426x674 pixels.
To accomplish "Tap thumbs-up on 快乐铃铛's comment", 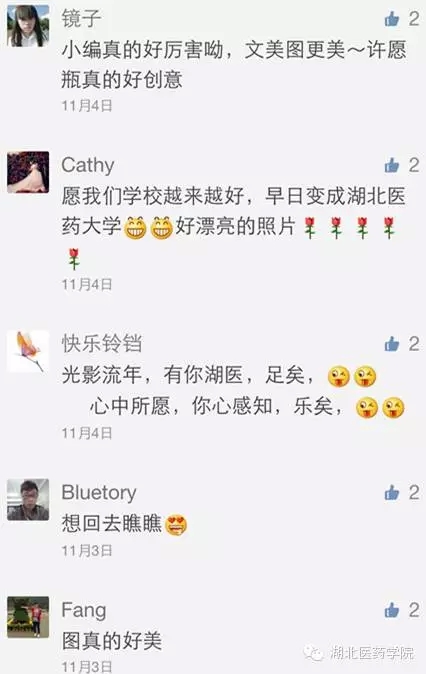I will pyautogui.click(x=392, y=344).
